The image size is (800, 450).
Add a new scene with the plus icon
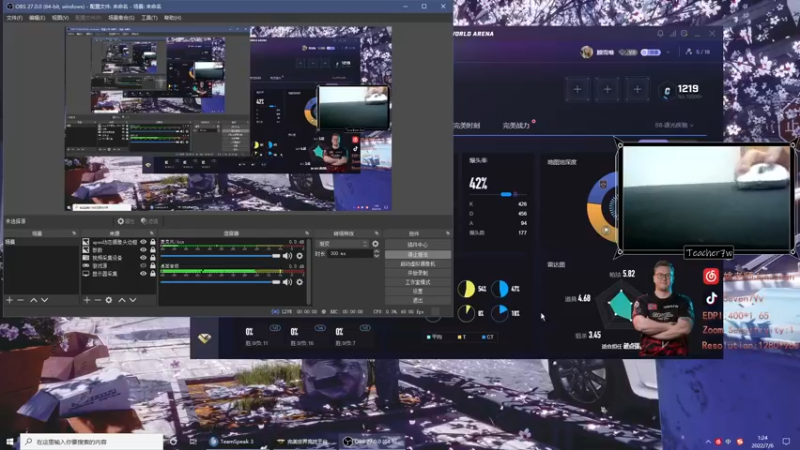click(x=9, y=300)
